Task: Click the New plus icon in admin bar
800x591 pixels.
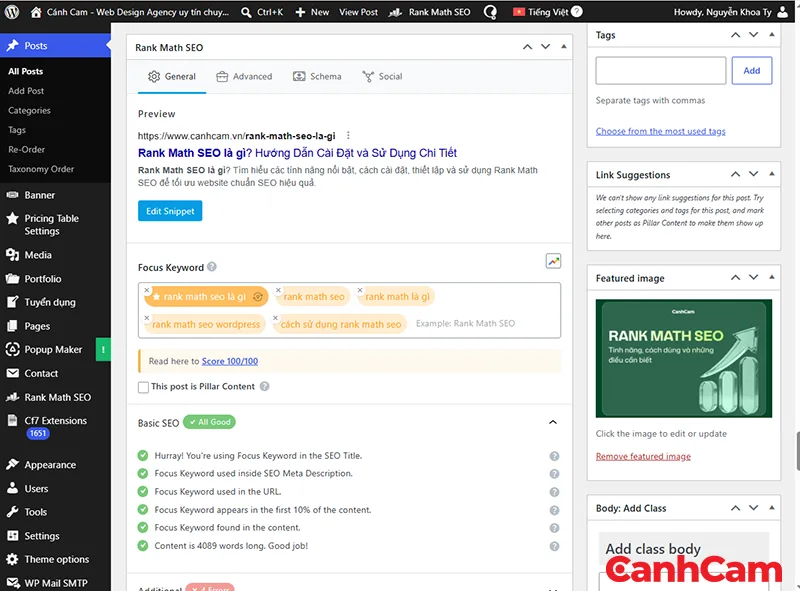Action: click(x=301, y=12)
